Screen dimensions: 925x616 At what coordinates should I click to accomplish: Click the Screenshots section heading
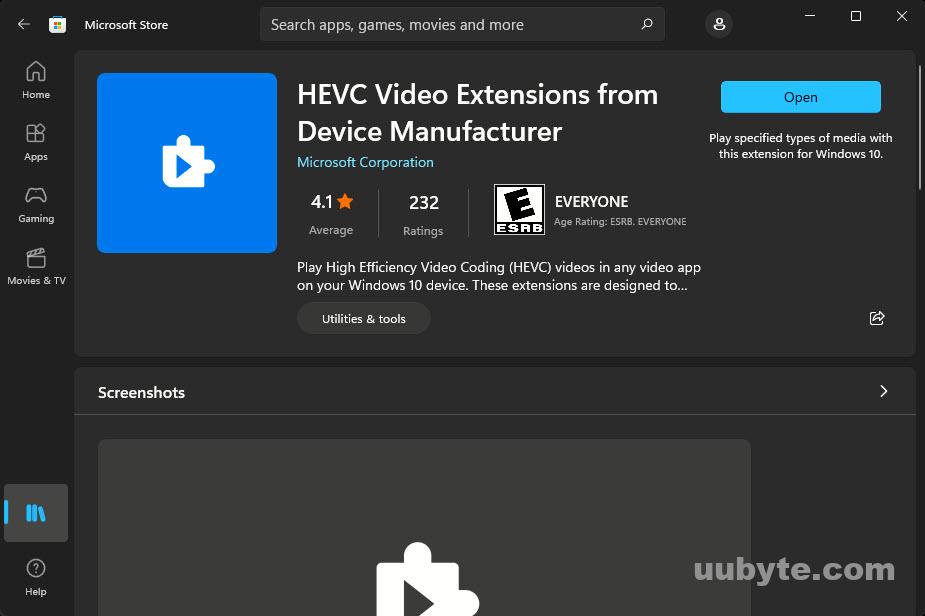(x=142, y=392)
